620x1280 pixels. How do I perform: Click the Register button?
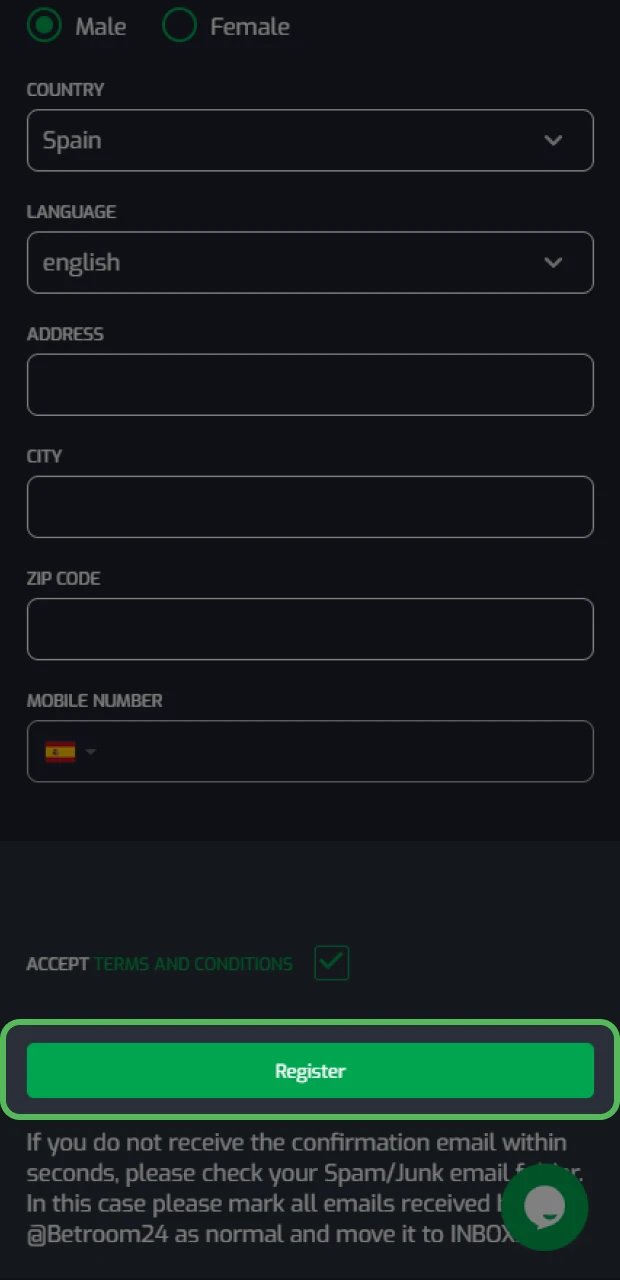click(x=310, y=1069)
